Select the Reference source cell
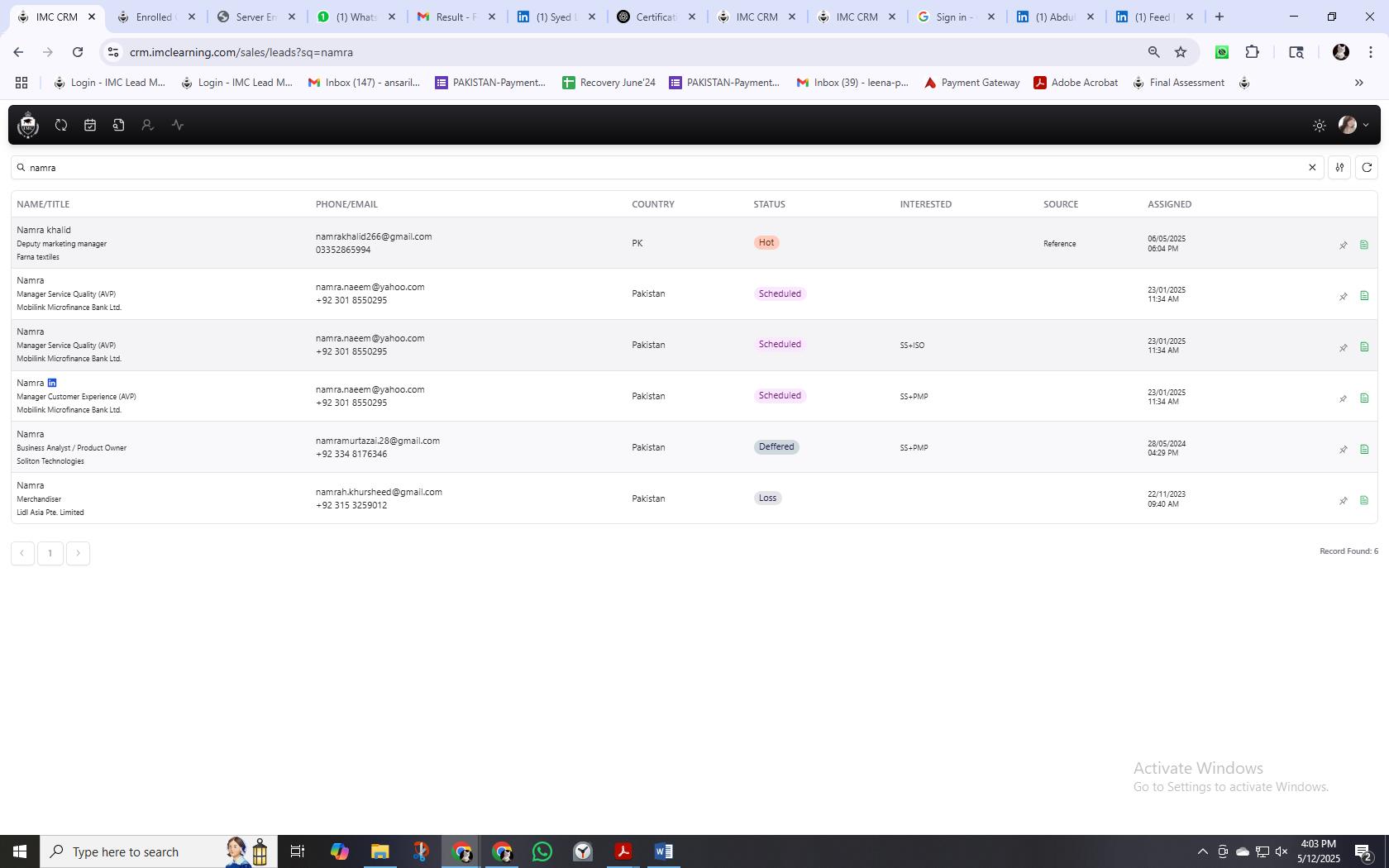This screenshot has width=1389, height=868. pyautogui.click(x=1059, y=244)
